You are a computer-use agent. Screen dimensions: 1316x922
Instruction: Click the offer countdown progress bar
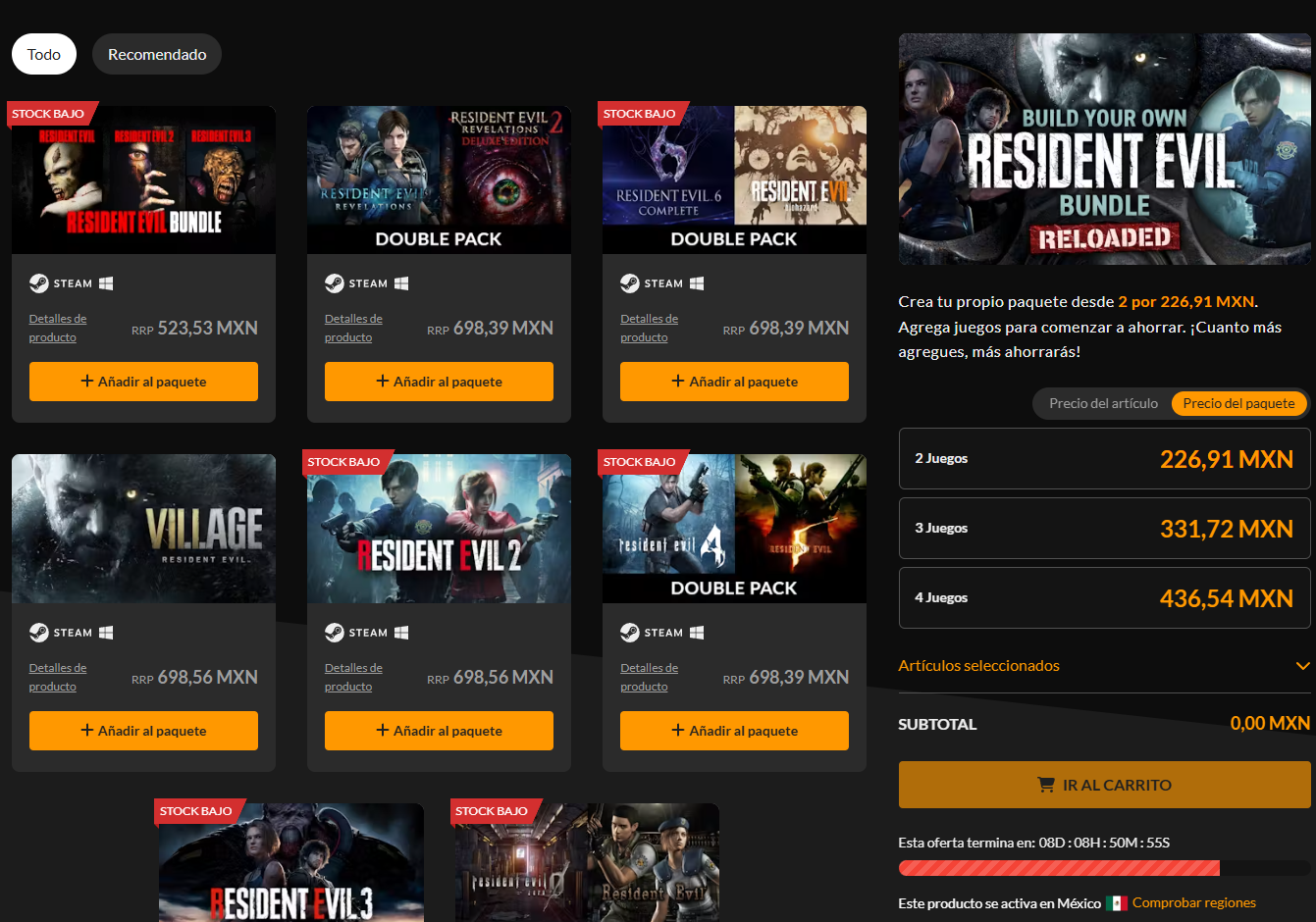coord(1104,868)
